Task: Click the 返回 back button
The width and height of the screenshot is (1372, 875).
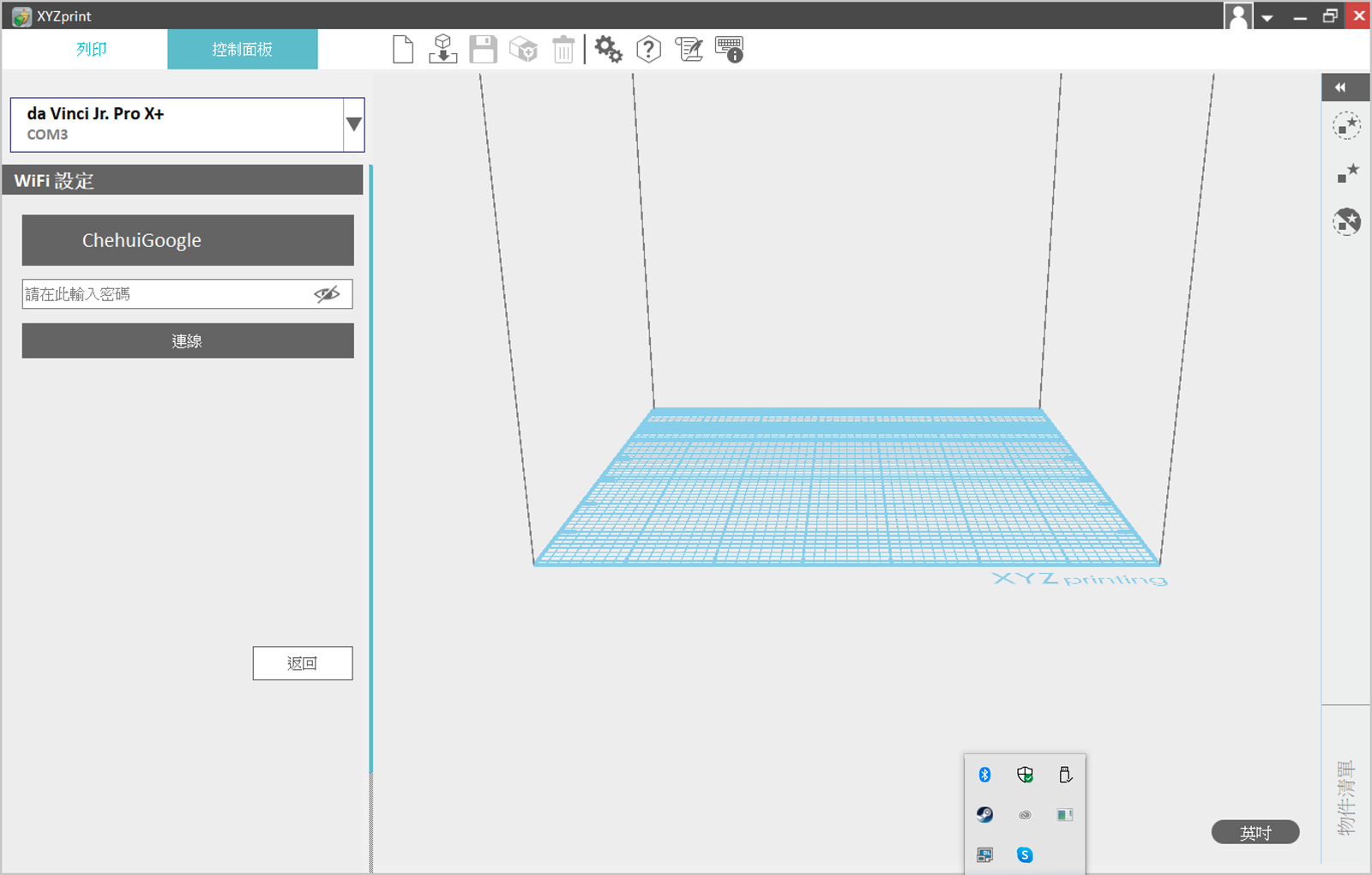Action: (x=303, y=663)
